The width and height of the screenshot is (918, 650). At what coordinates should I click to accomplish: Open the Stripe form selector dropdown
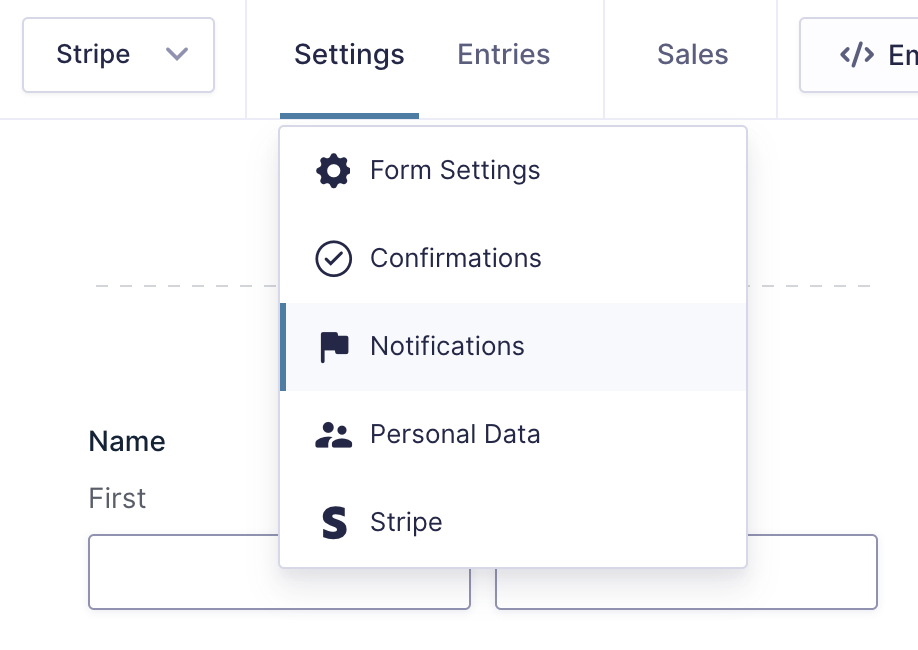[118, 55]
